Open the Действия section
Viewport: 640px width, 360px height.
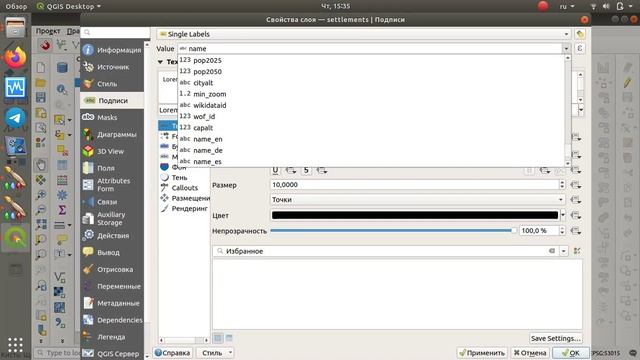pos(112,236)
